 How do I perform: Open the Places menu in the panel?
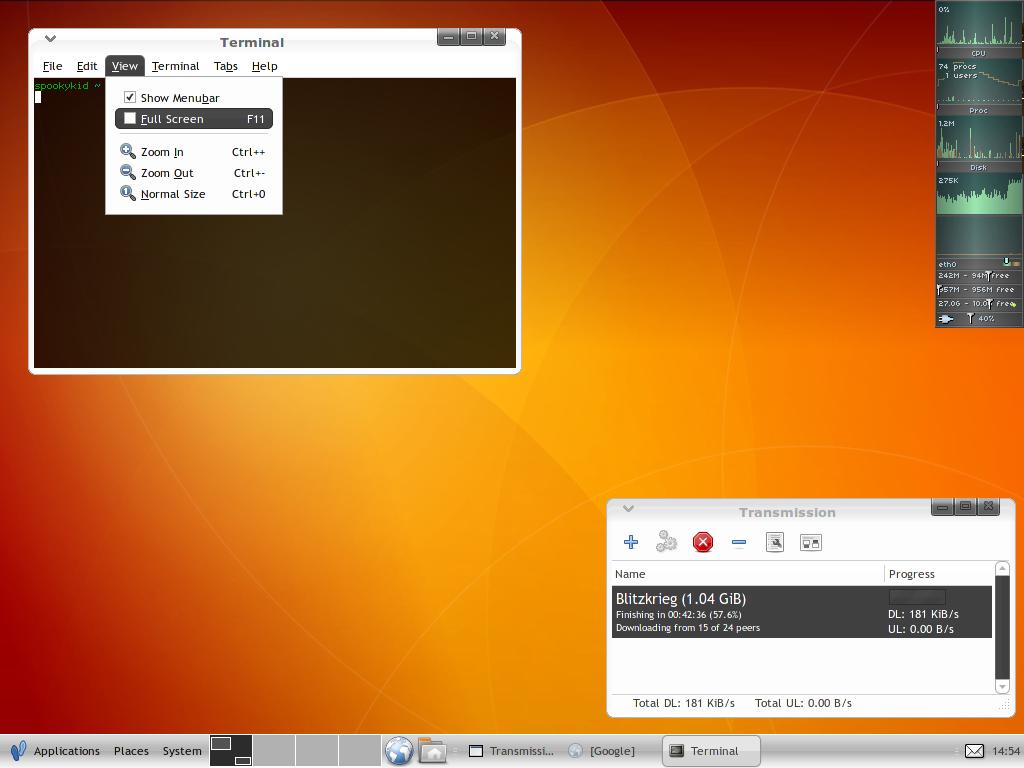[x=131, y=751]
